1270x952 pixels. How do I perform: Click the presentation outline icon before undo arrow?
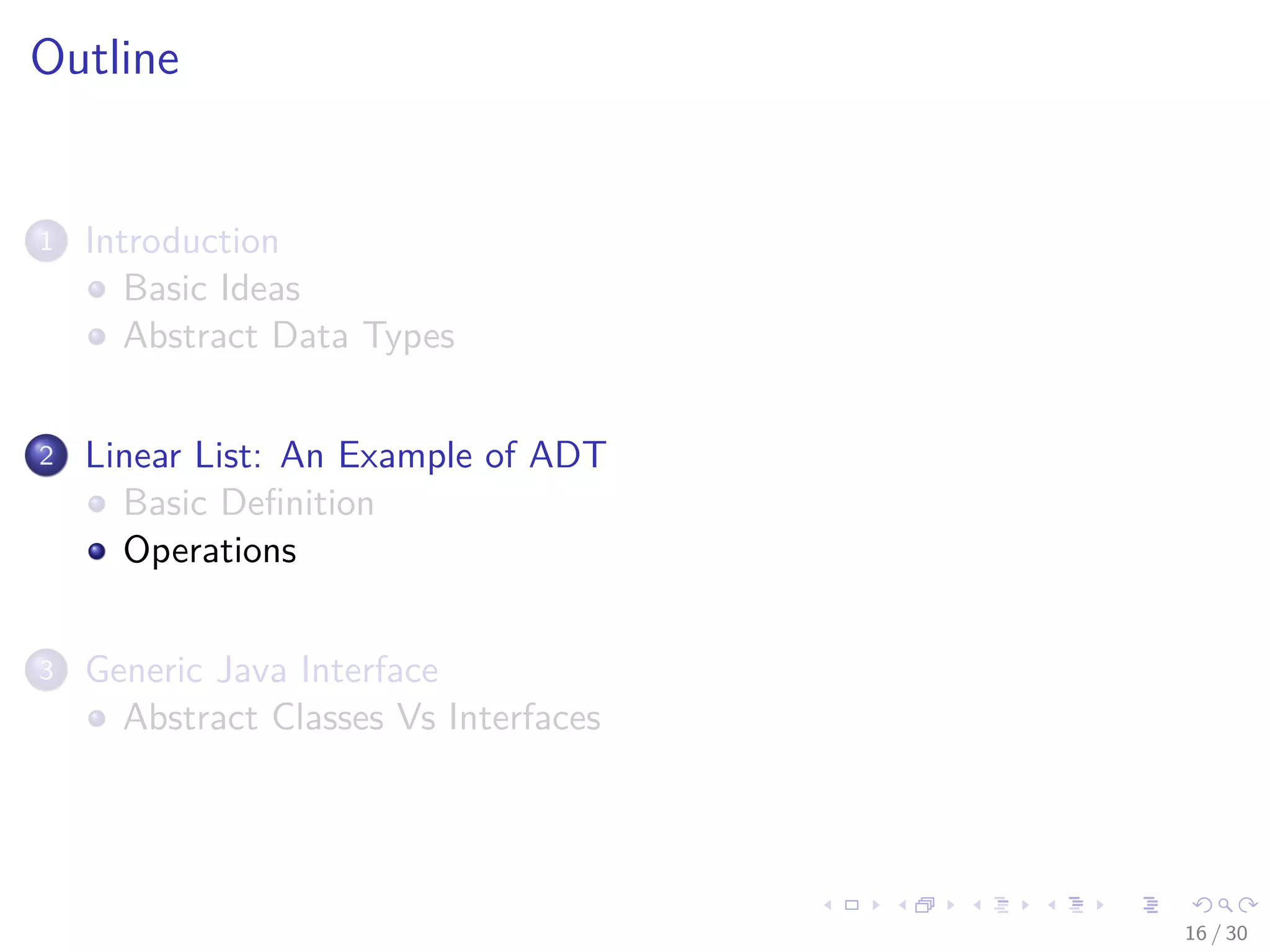pos(1150,905)
